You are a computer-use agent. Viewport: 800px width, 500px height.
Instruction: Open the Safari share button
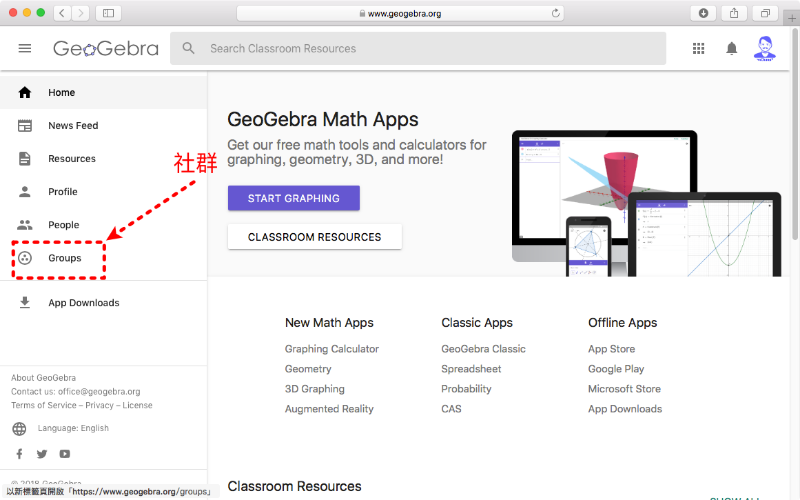click(734, 13)
